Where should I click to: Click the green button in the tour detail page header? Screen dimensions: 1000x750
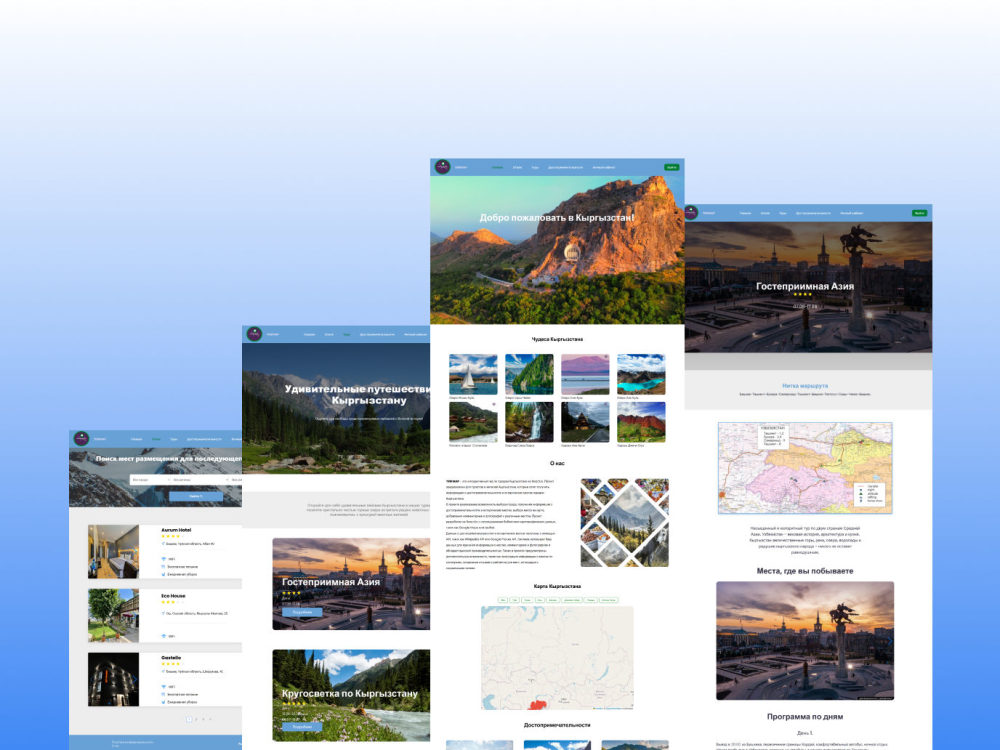[919, 213]
